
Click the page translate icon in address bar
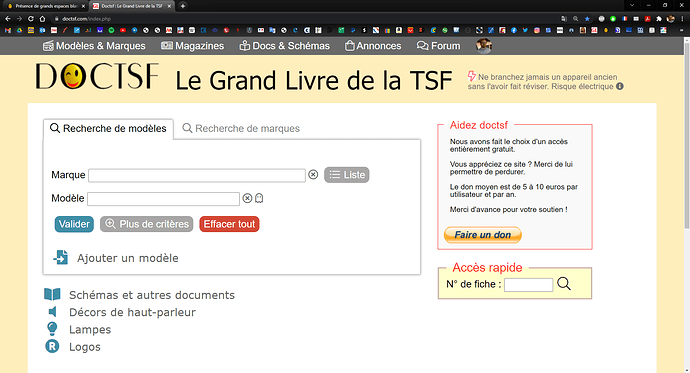(x=564, y=19)
